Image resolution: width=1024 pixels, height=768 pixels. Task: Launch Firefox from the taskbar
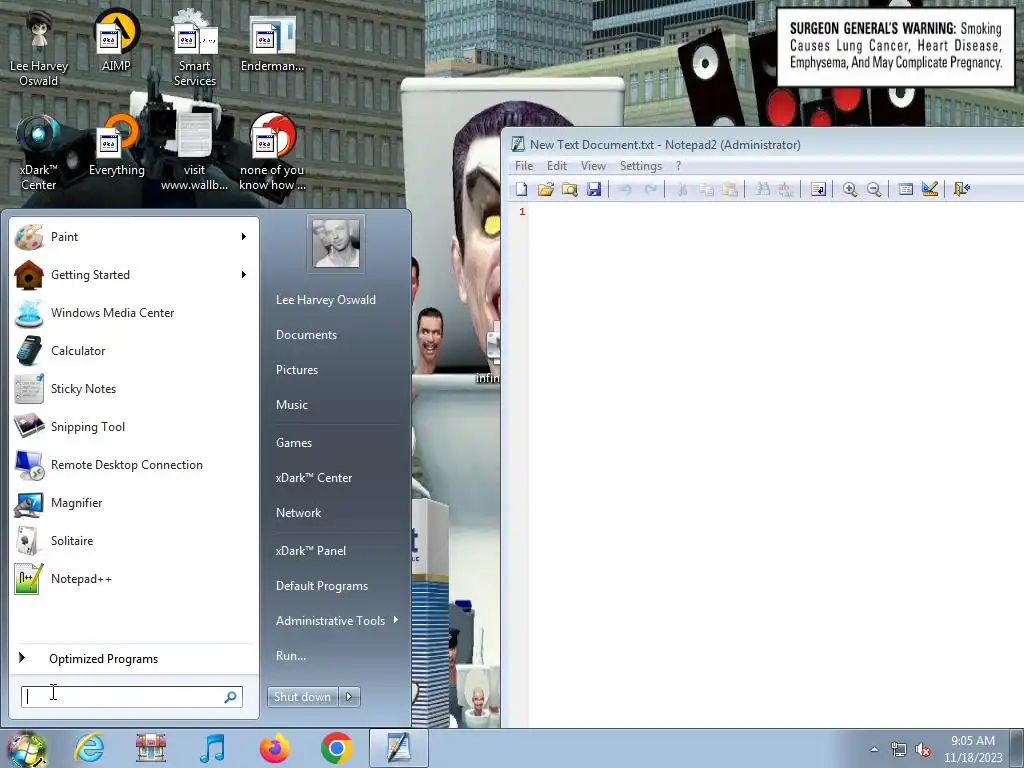tap(275, 748)
